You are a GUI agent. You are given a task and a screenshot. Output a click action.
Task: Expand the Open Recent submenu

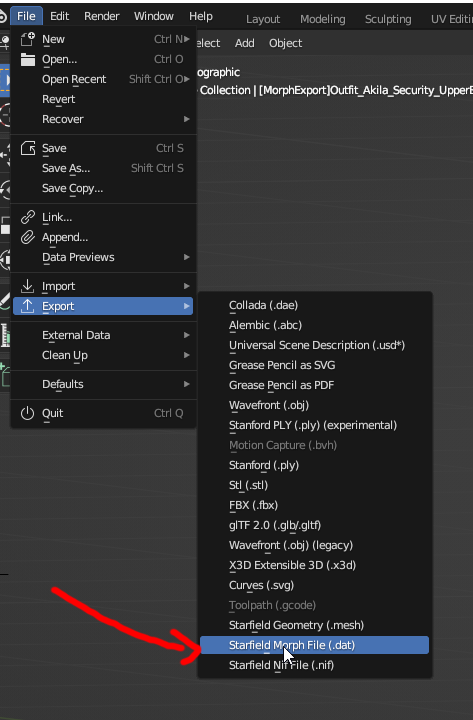tap(103, 79)
